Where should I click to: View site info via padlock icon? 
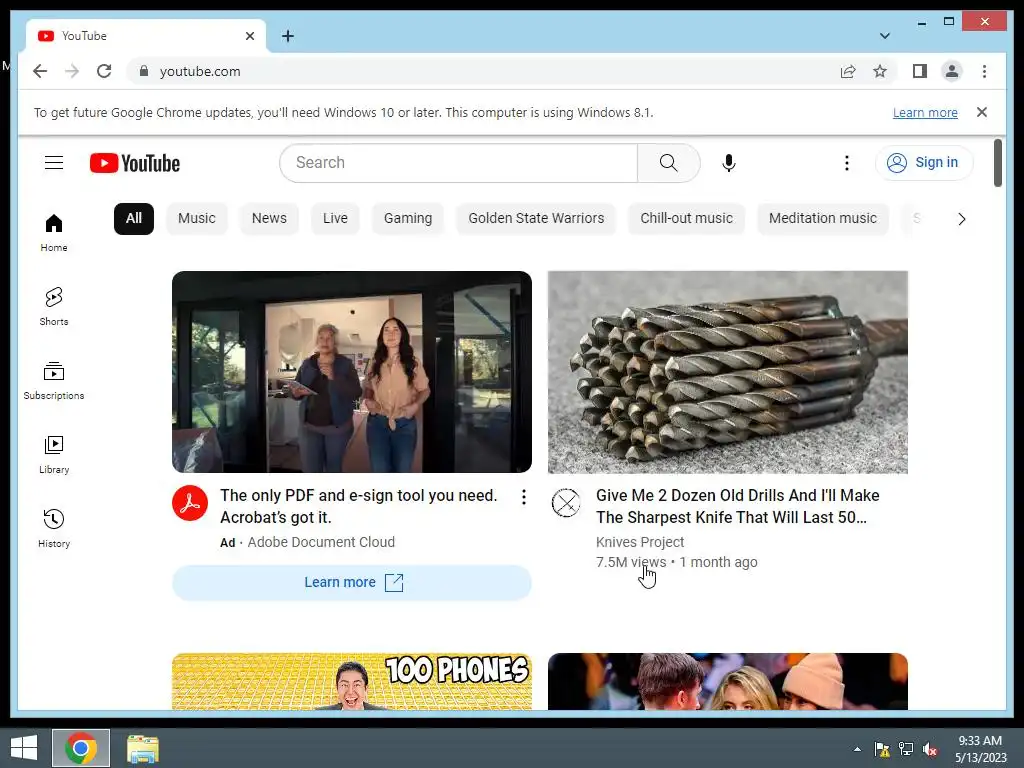coord(144,71)
